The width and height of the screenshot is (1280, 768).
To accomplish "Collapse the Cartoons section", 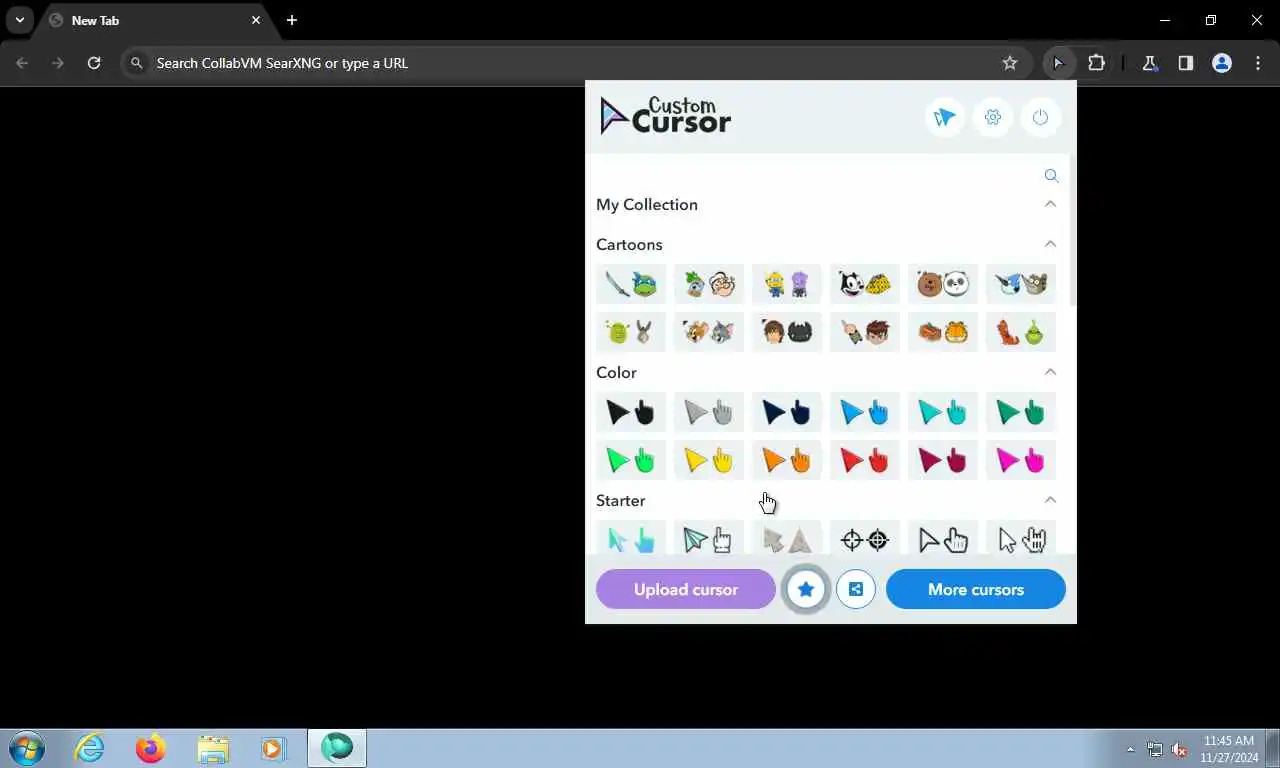I will click(x=1050, y=244).
